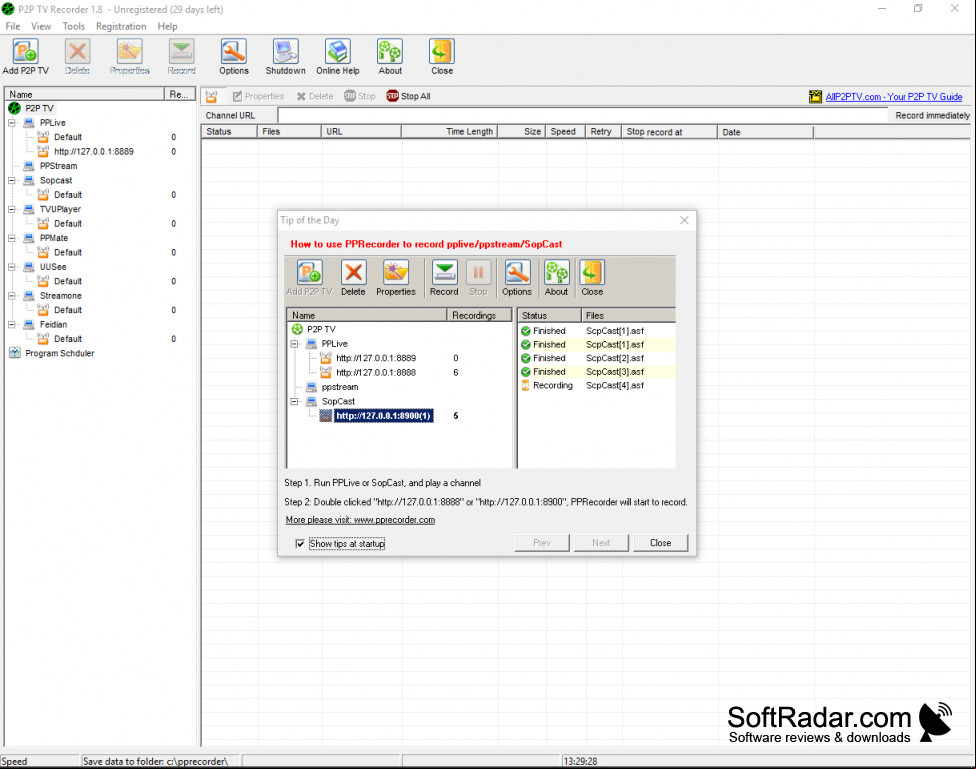
Task: Click the Stop record at column header
Action: pos(669,132)
